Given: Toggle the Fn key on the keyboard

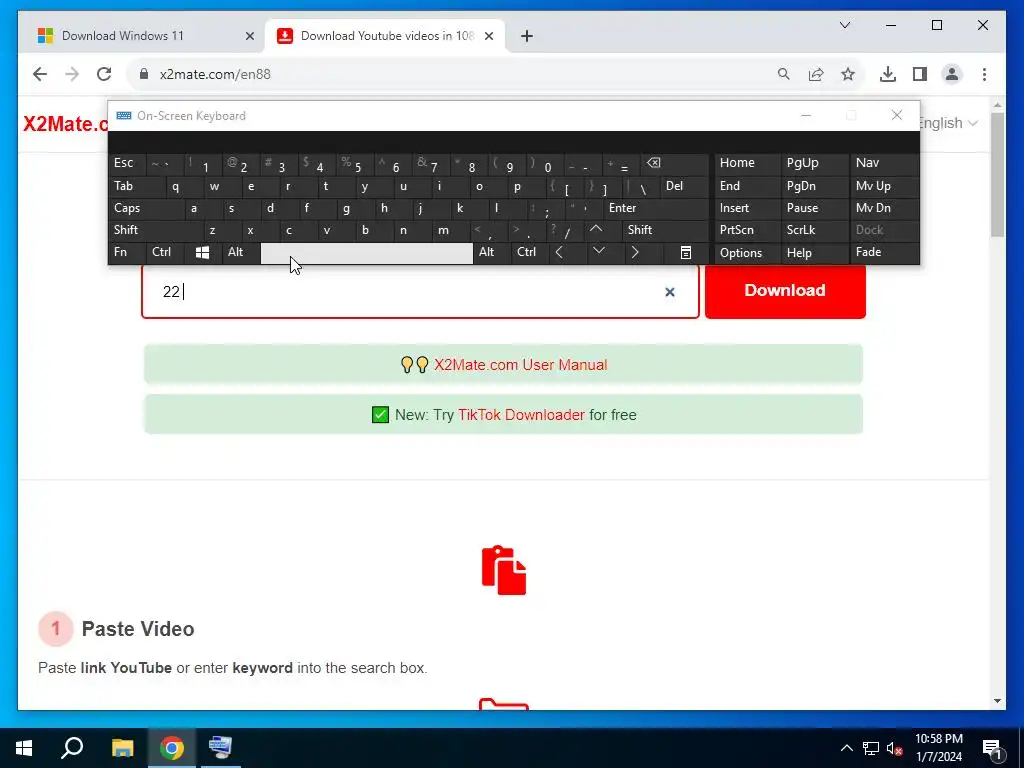Looking at the screenshot, I should click(127, 253).
